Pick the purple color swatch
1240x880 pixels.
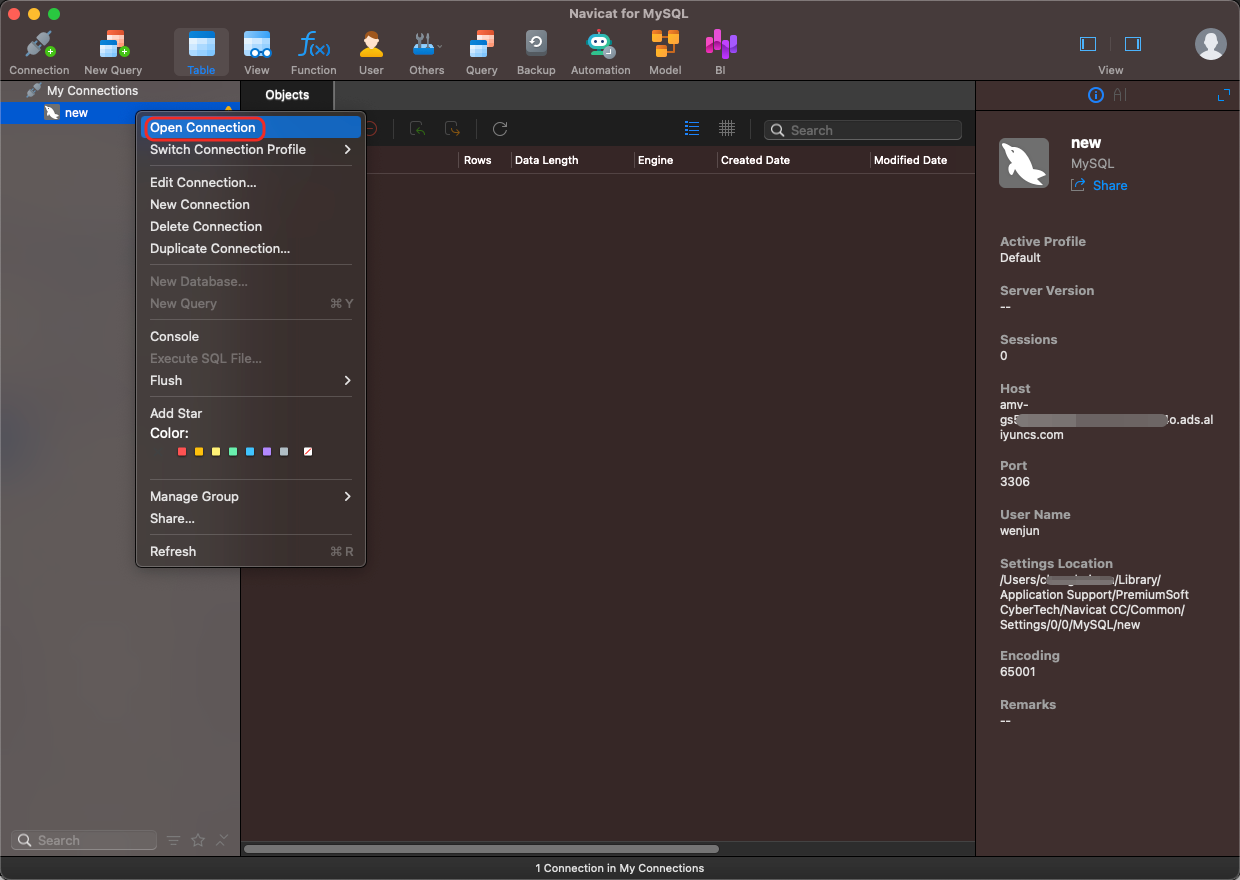pos(267,452)
